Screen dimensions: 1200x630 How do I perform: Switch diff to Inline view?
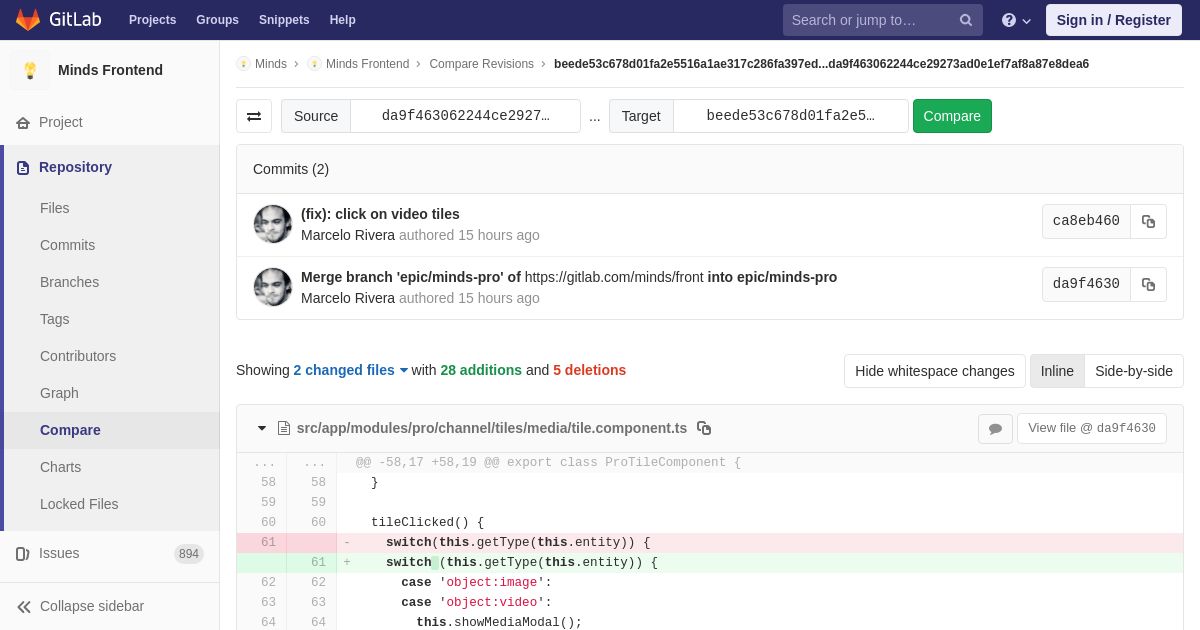pos(1056,371)
